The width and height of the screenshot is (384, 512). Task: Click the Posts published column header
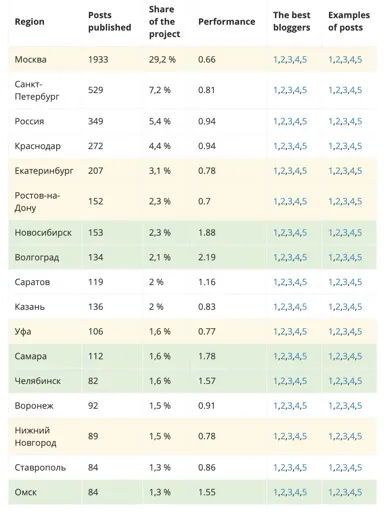click(109, 21)
